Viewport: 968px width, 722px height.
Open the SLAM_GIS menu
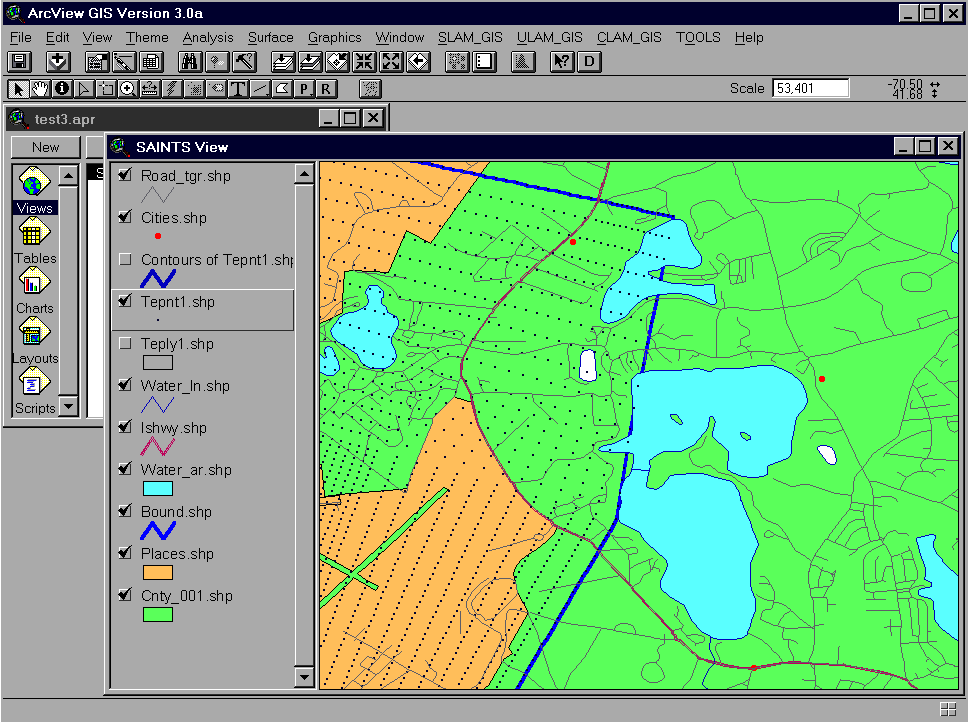click(470, 38)
